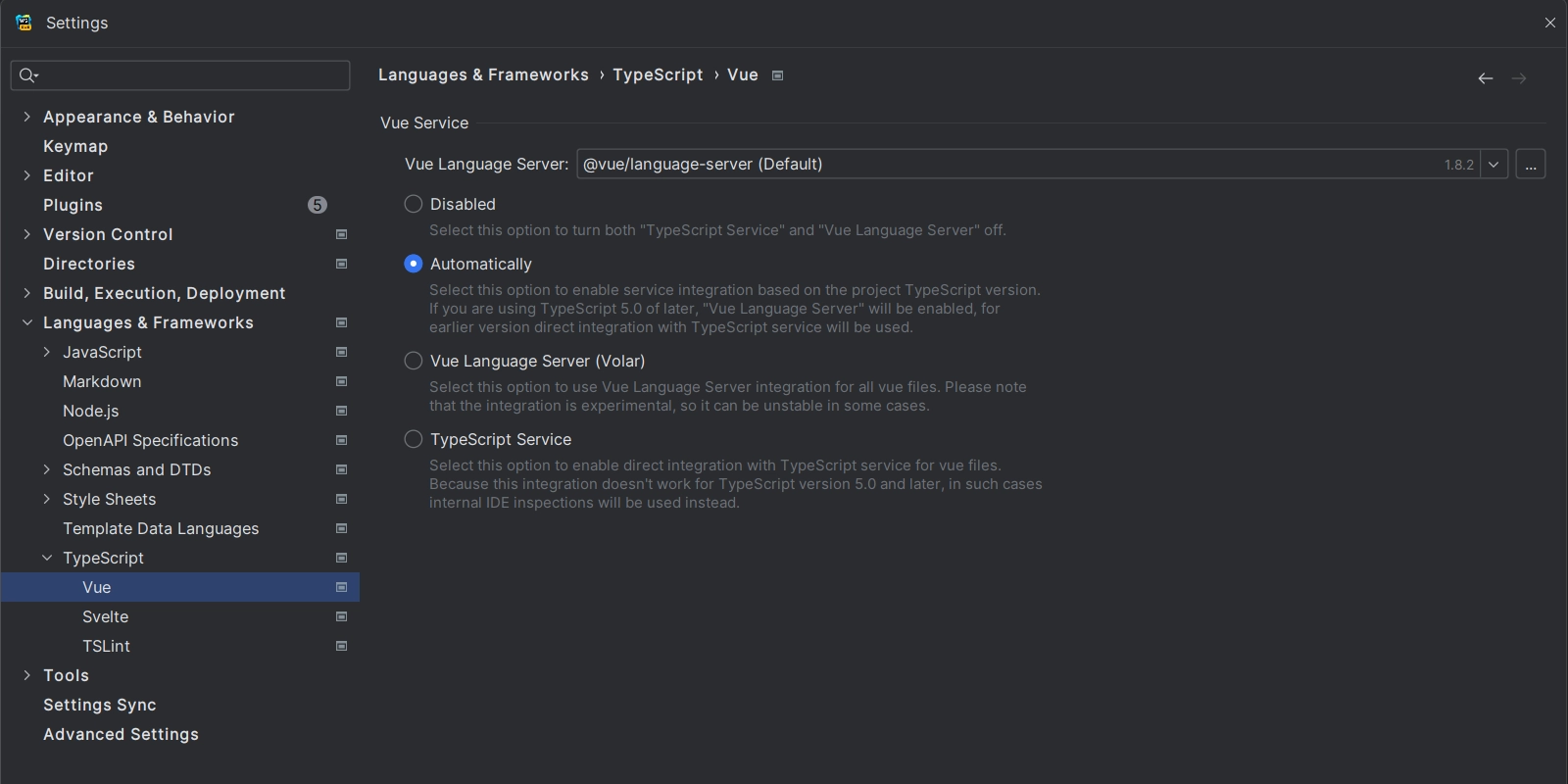Click project icon on Version Control row
The image size is (1568, 784).
[342, 234]
